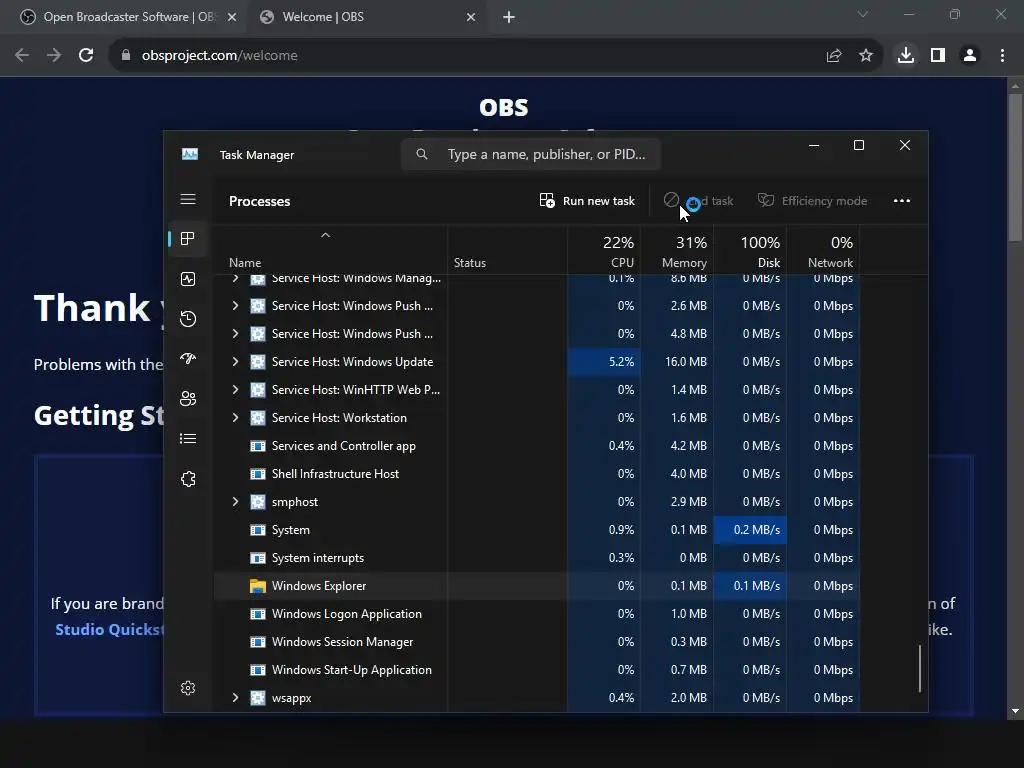Expand the smphost process row
The height and width of the screenshot is (768, 1024).
pyautogui.click(x=236, y=502)
